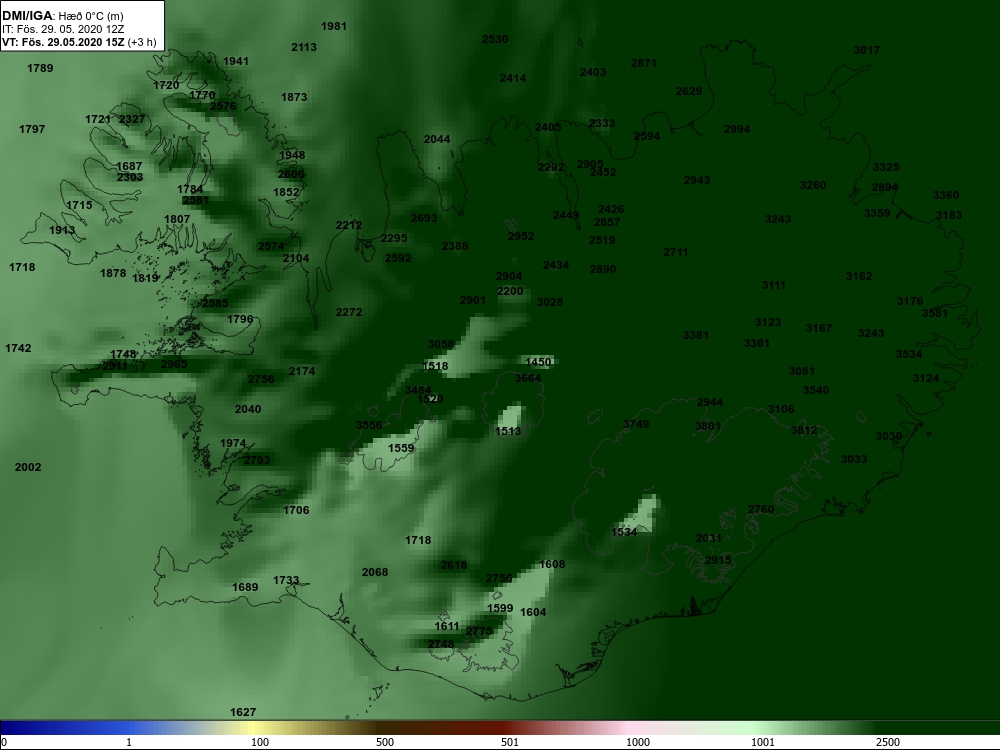This screenshot has width=1000, height=750.
Task: Select the map value 1627
Action: tap(242, 712)
